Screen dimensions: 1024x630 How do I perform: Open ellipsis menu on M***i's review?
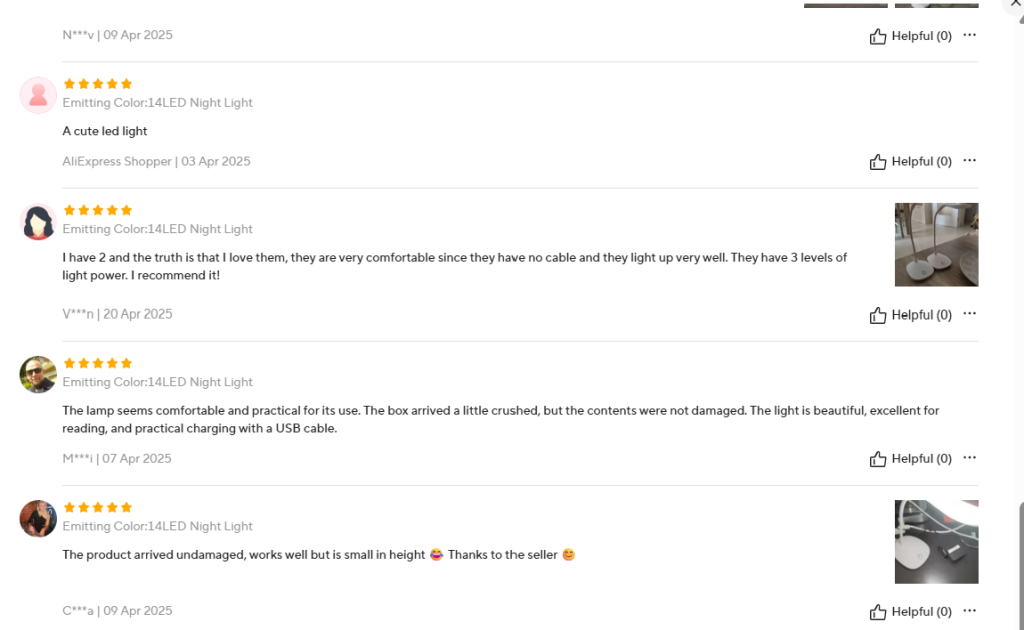coord(969,458)
